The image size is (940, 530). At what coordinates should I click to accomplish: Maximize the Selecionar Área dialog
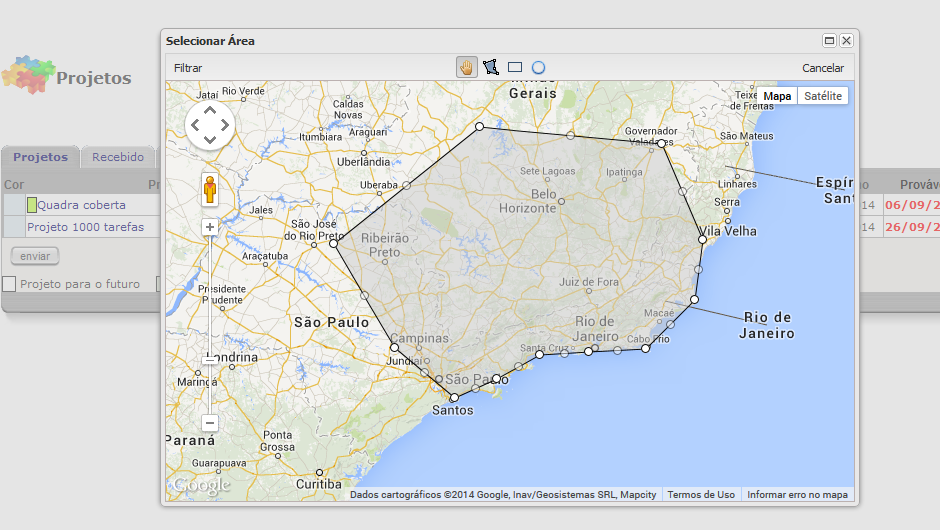(829, 41)
